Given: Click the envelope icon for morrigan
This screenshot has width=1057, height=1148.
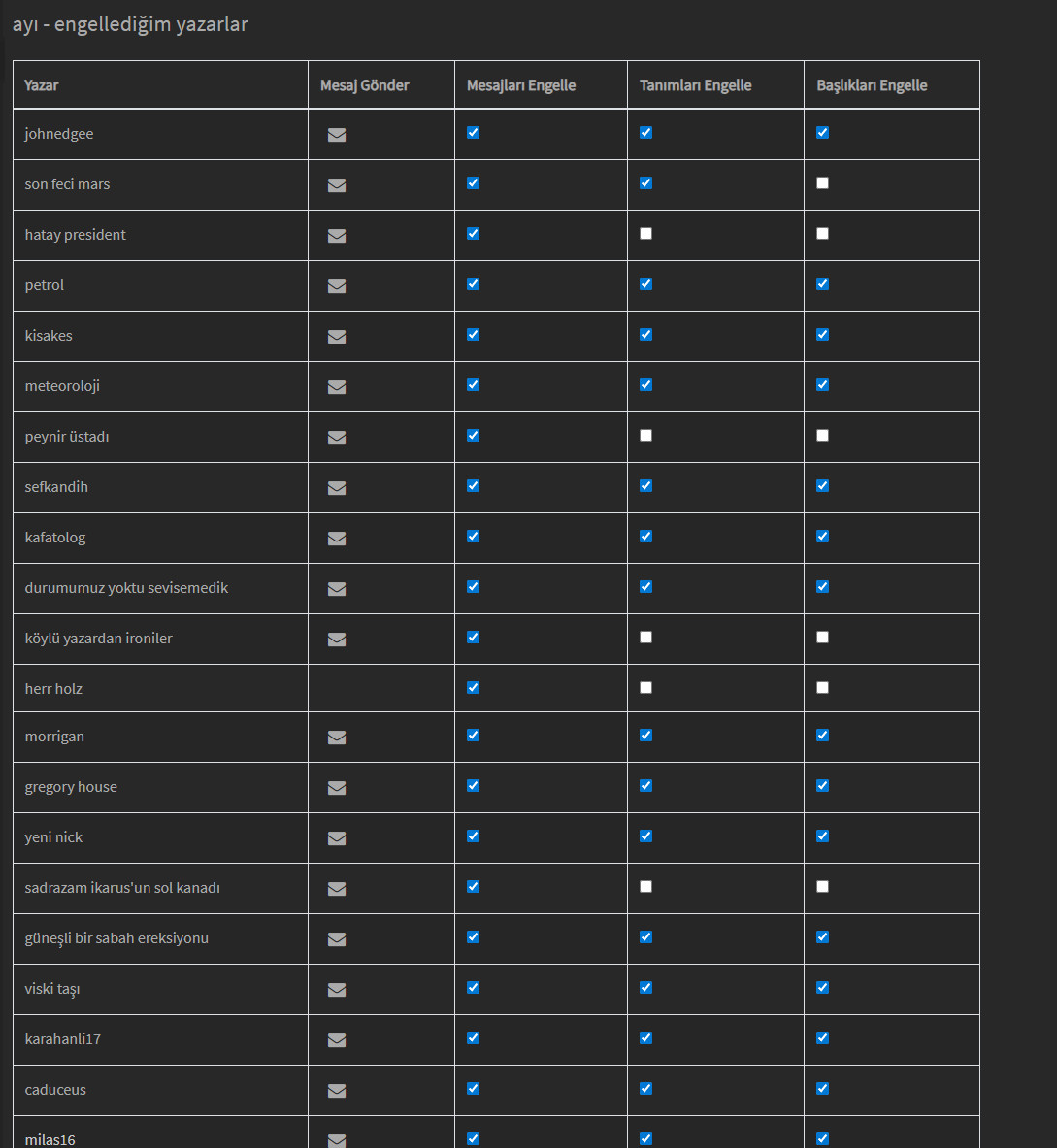Looking at the screenshot, I should coord(337,738).
